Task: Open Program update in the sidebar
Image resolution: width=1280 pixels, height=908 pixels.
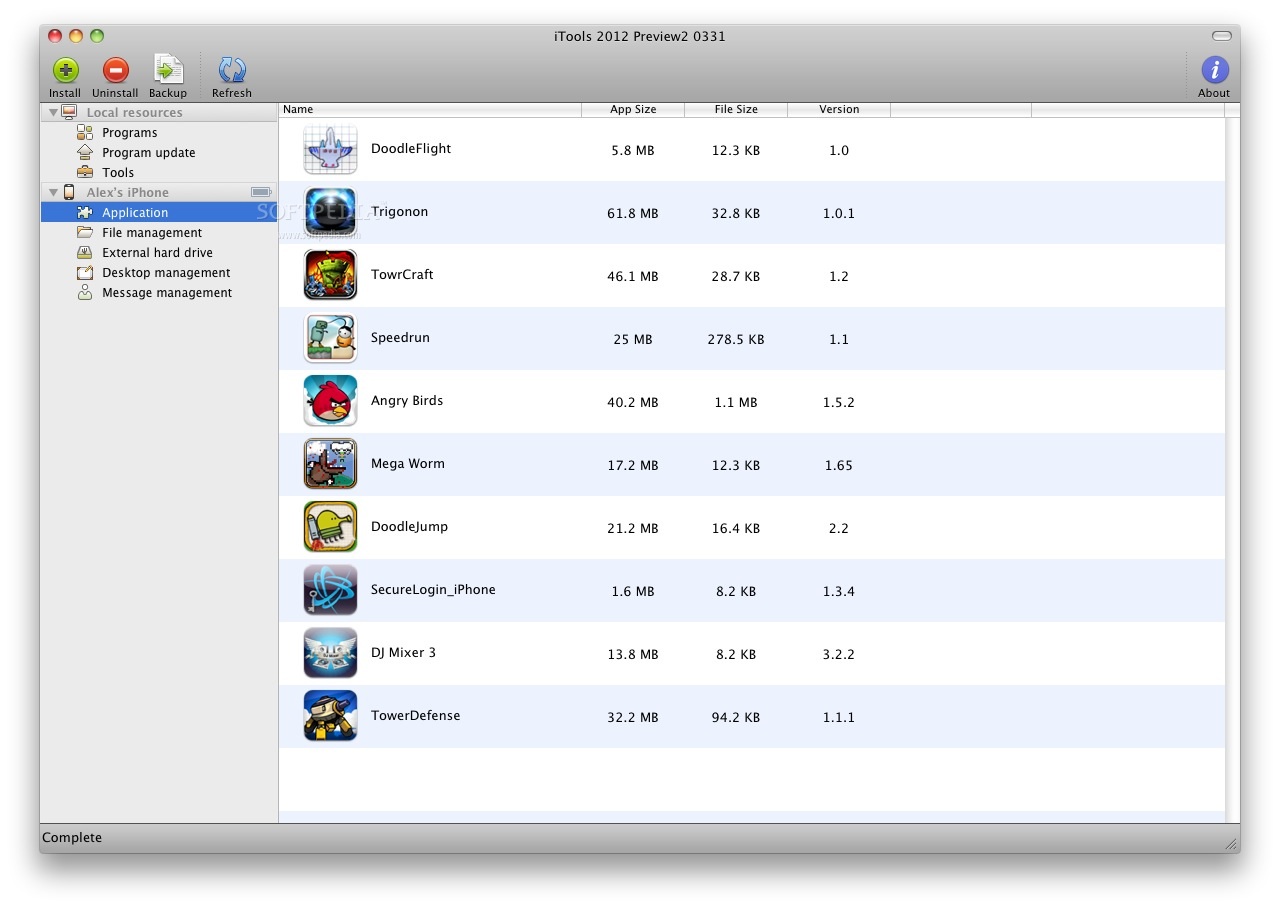Action: pos(148,152)
